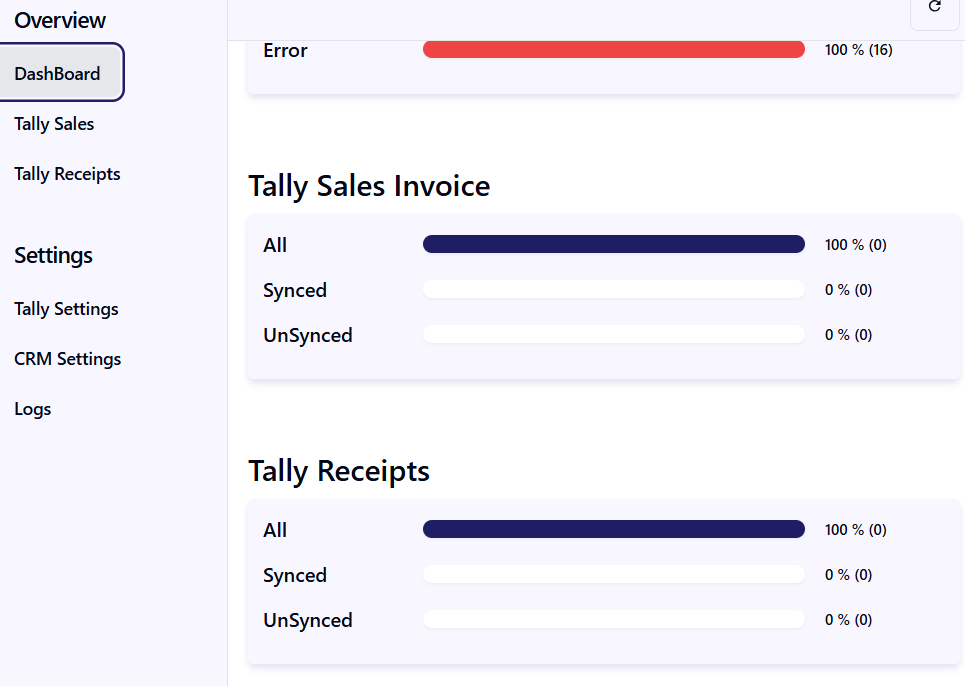Image resolution: width=965 pixels, height=686 pixels.
Task: Click the Tally Receipts section heading
Action: pyautogui.click(x=339, y=471)
